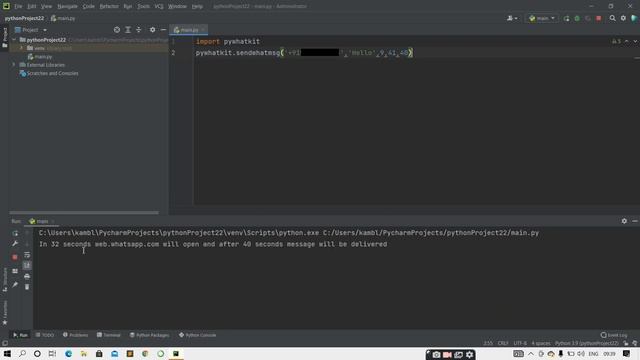640x360 pixels.
Task: Open Python Console tool window
Action: pyautogui.click(x=198, y=335)
